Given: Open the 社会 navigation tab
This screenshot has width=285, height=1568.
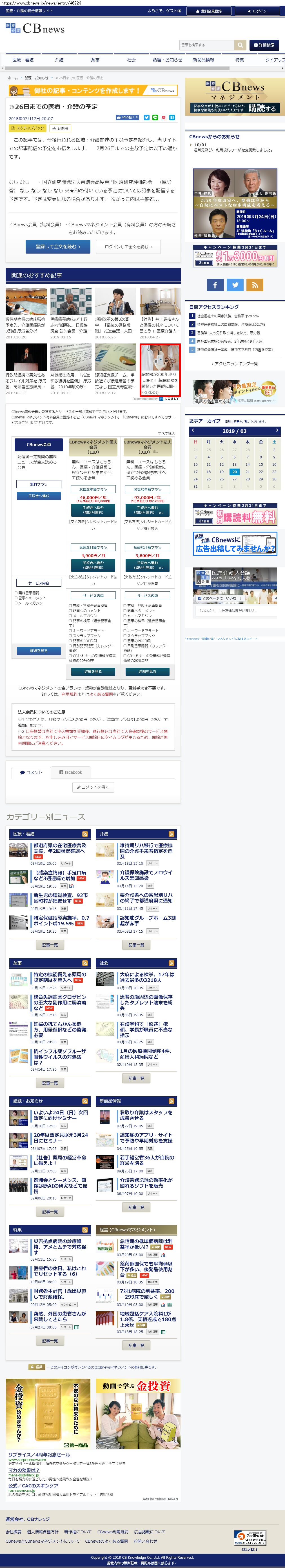Looking at the screenshot, I should tap(131, 60).
